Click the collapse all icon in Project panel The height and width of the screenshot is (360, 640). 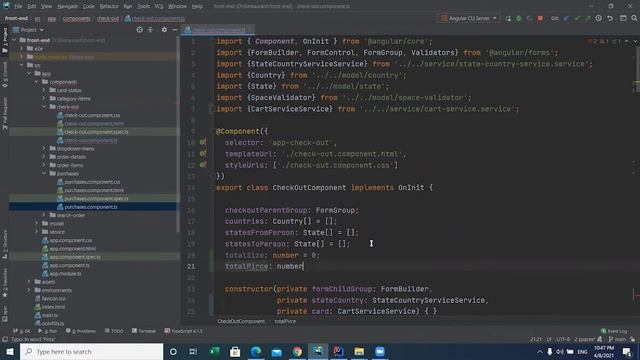pos(150,30)
